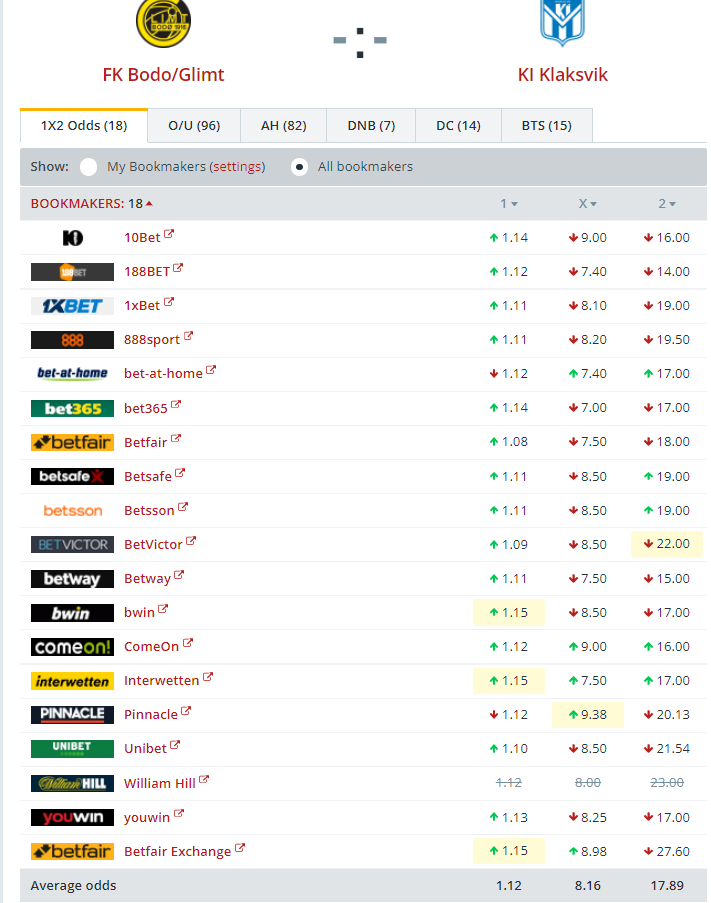Screen dimensions: 711x903
Task: Click the average odds value 8.16
Action: click(x=588, y=885)
